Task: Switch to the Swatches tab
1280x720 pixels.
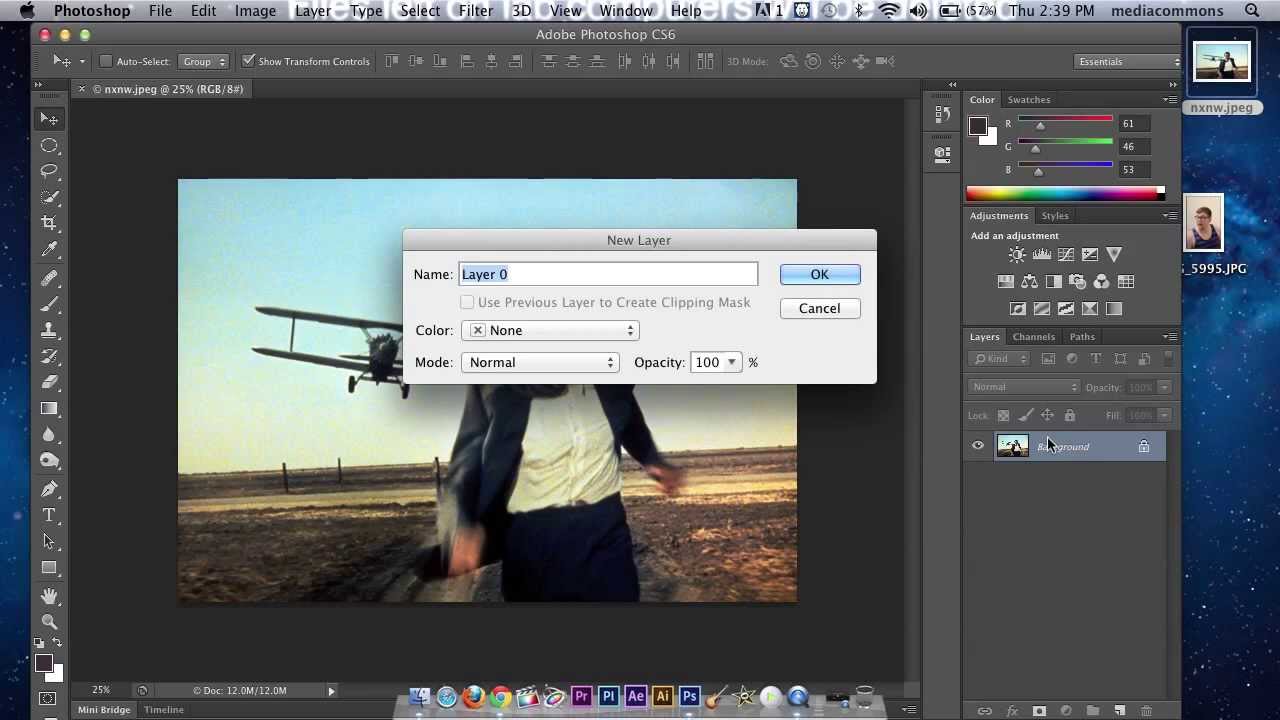Action: click(1029, 100)
